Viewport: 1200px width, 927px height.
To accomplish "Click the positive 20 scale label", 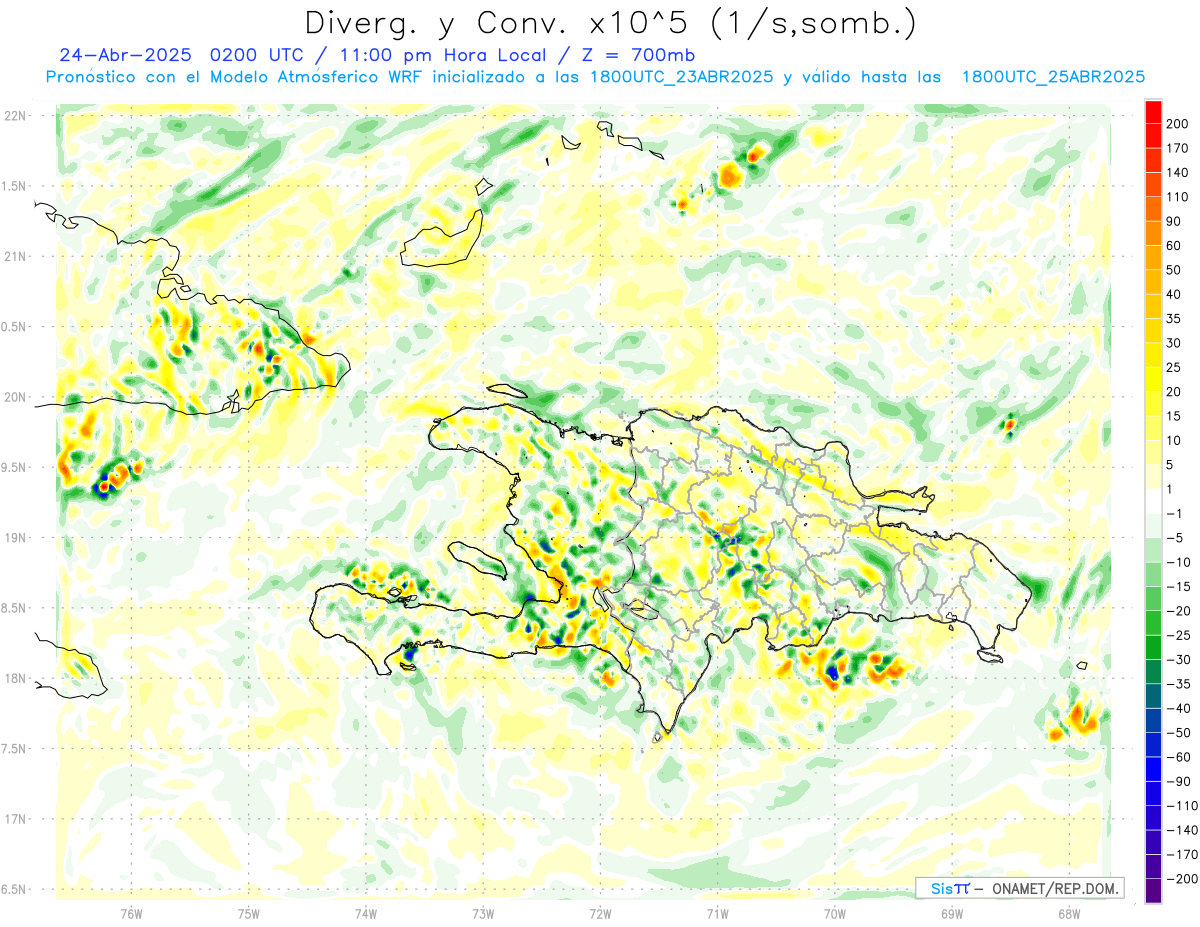I will pos(1174,392).
